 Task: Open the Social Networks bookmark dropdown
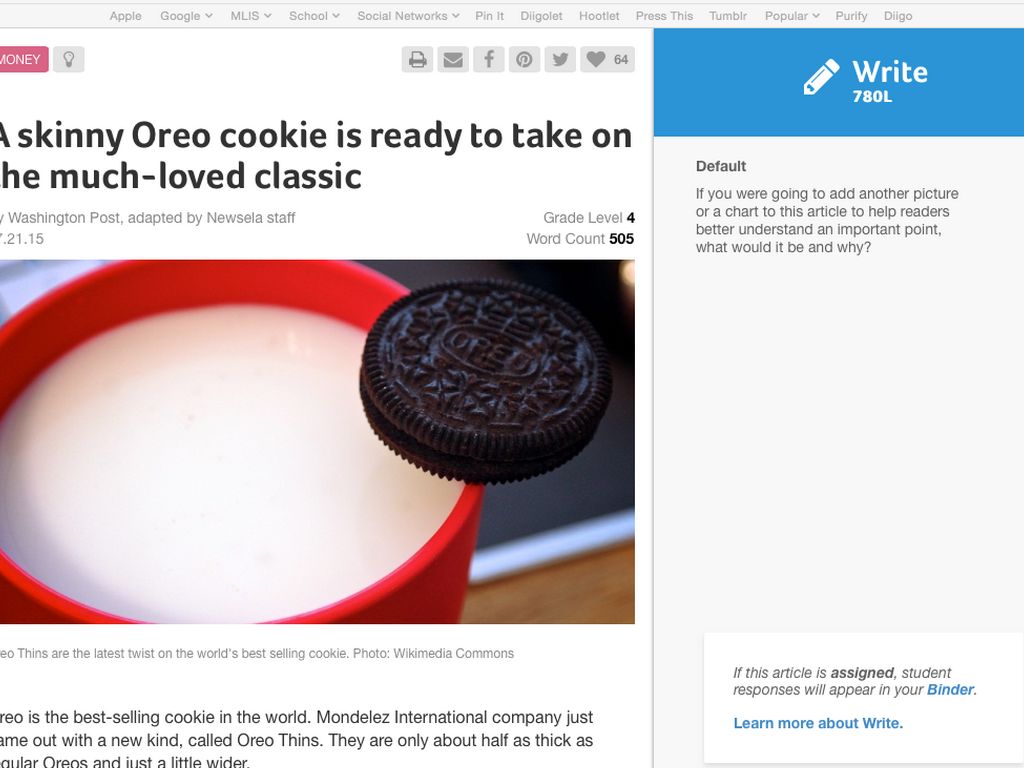pos(408,16)
